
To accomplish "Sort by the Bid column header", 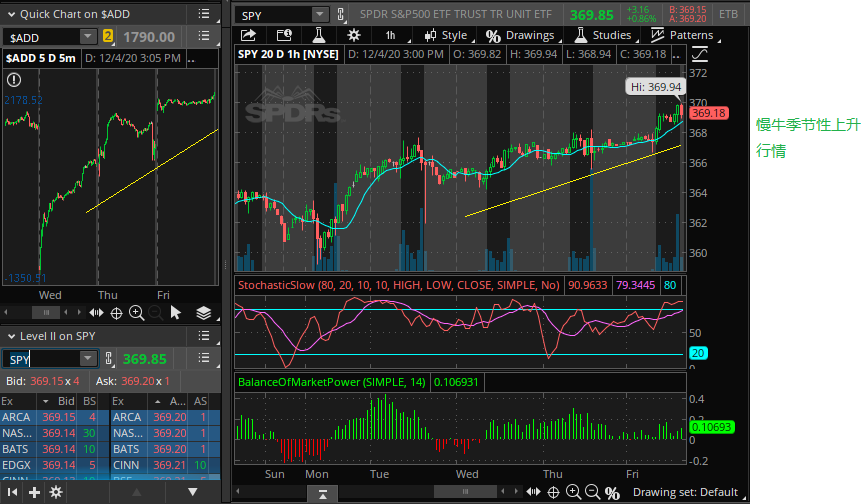I will click(x=59, y=401).
